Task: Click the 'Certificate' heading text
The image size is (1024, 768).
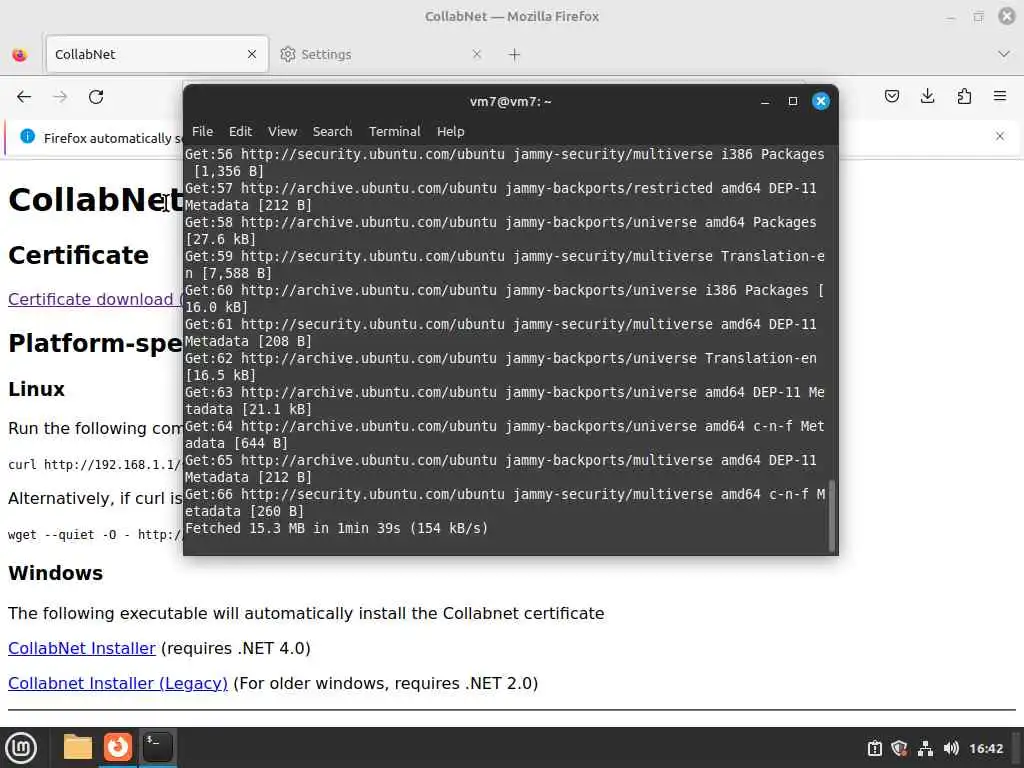Action: click(x=78, y=255)
